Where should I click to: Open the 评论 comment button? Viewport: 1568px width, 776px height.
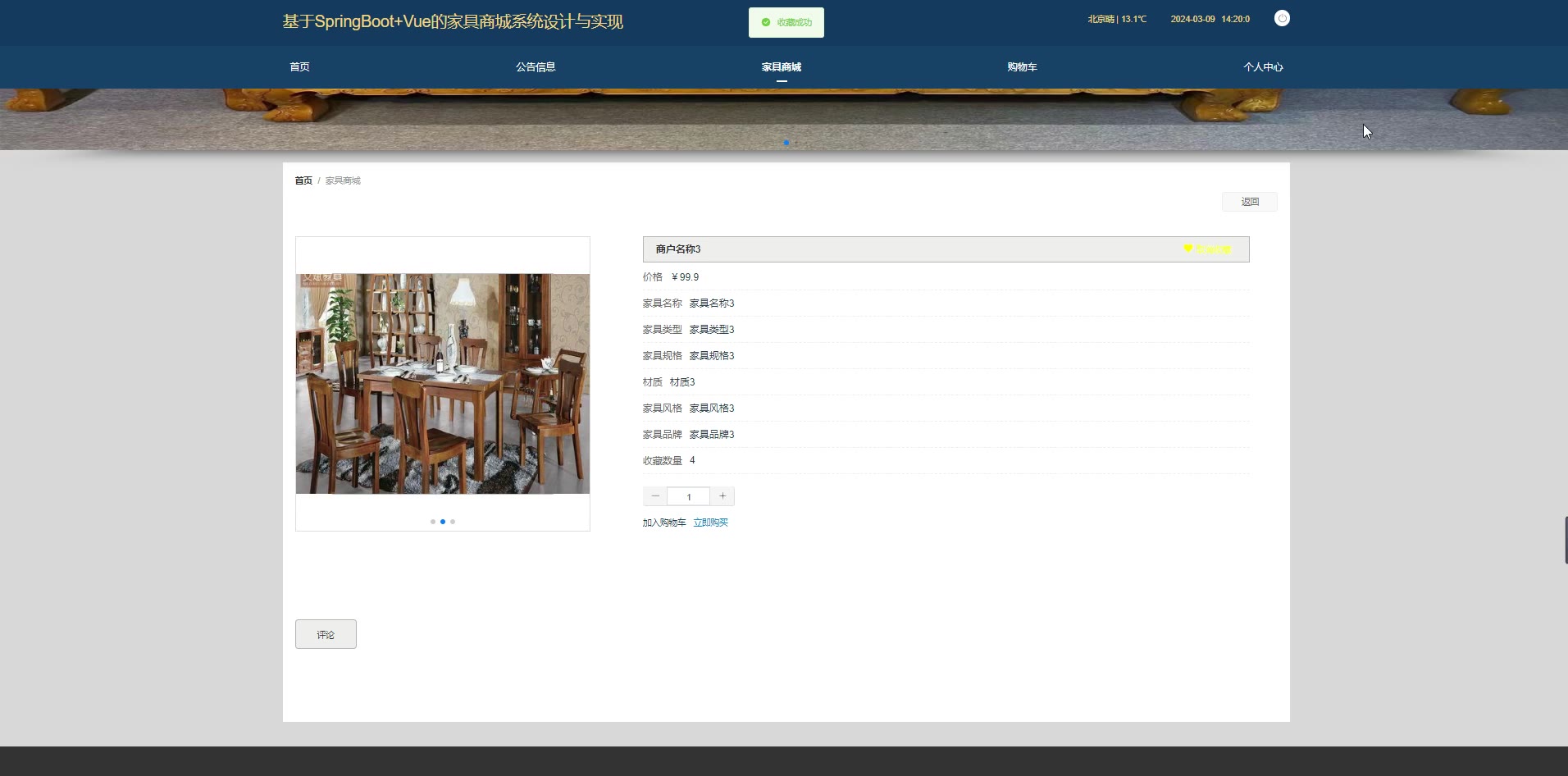click(326, 634)
